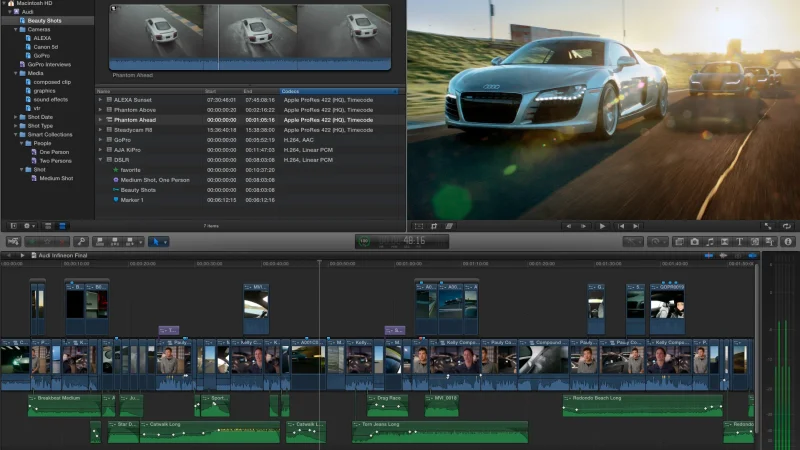This screenshot has width=800, height=450.
Task: Collapse the DSLR clip row
Action: click(101, 160)
